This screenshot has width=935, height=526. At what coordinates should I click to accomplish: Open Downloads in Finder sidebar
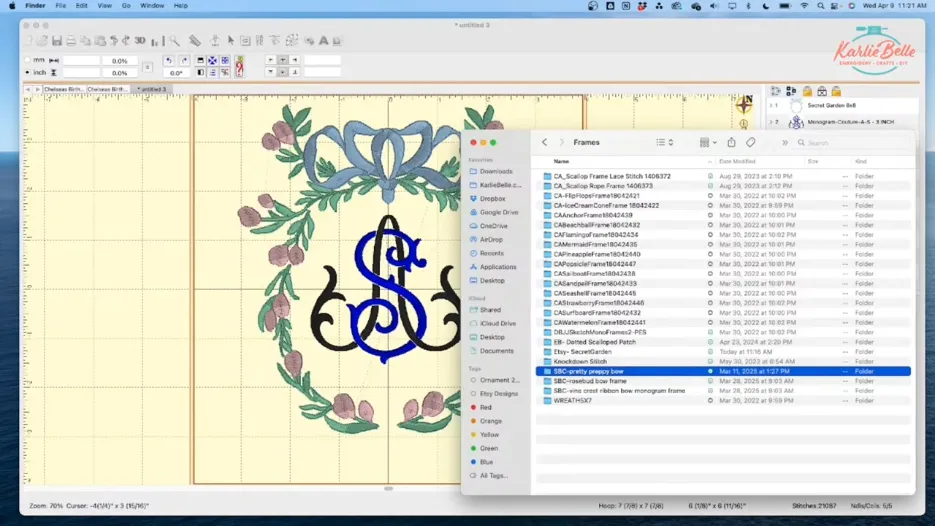496,171
